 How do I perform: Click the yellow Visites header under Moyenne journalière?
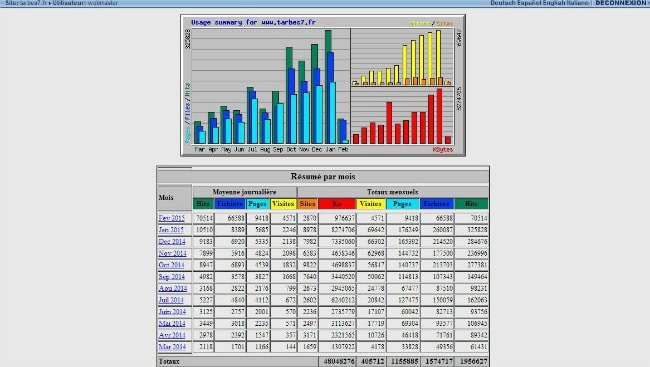click(283, 204)
